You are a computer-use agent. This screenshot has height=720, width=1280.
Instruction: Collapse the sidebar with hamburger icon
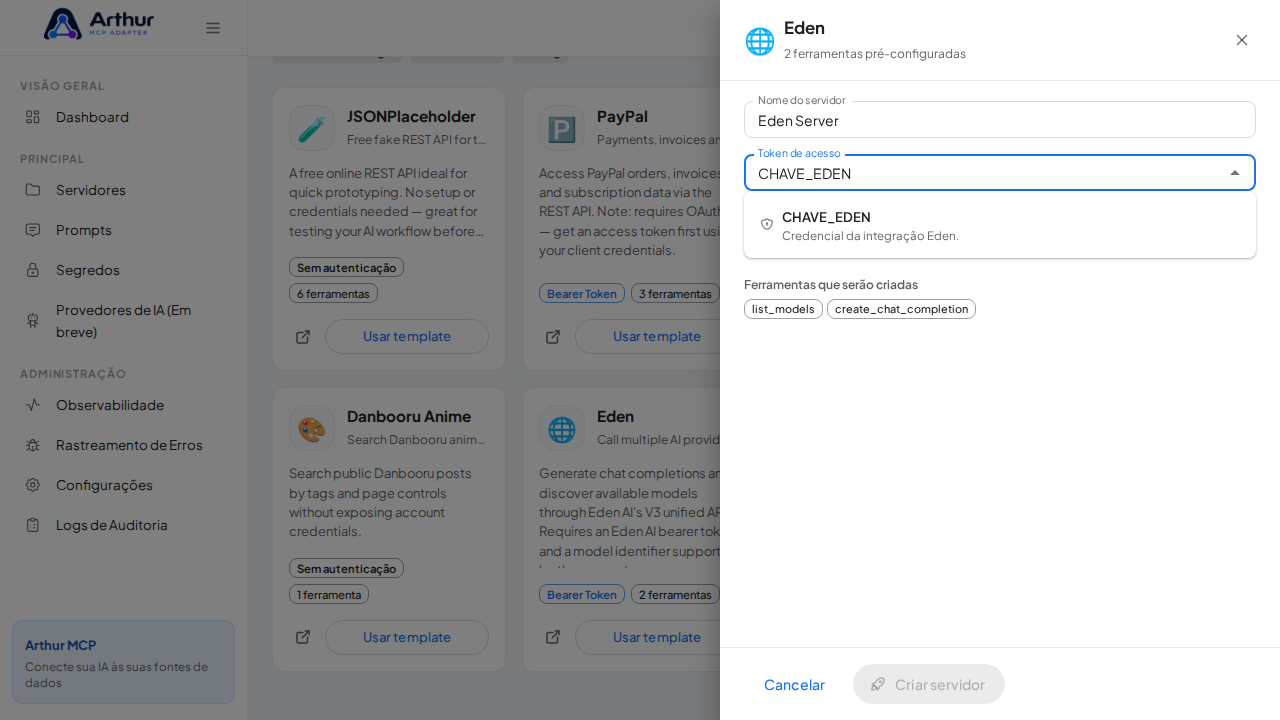[213, 28]
